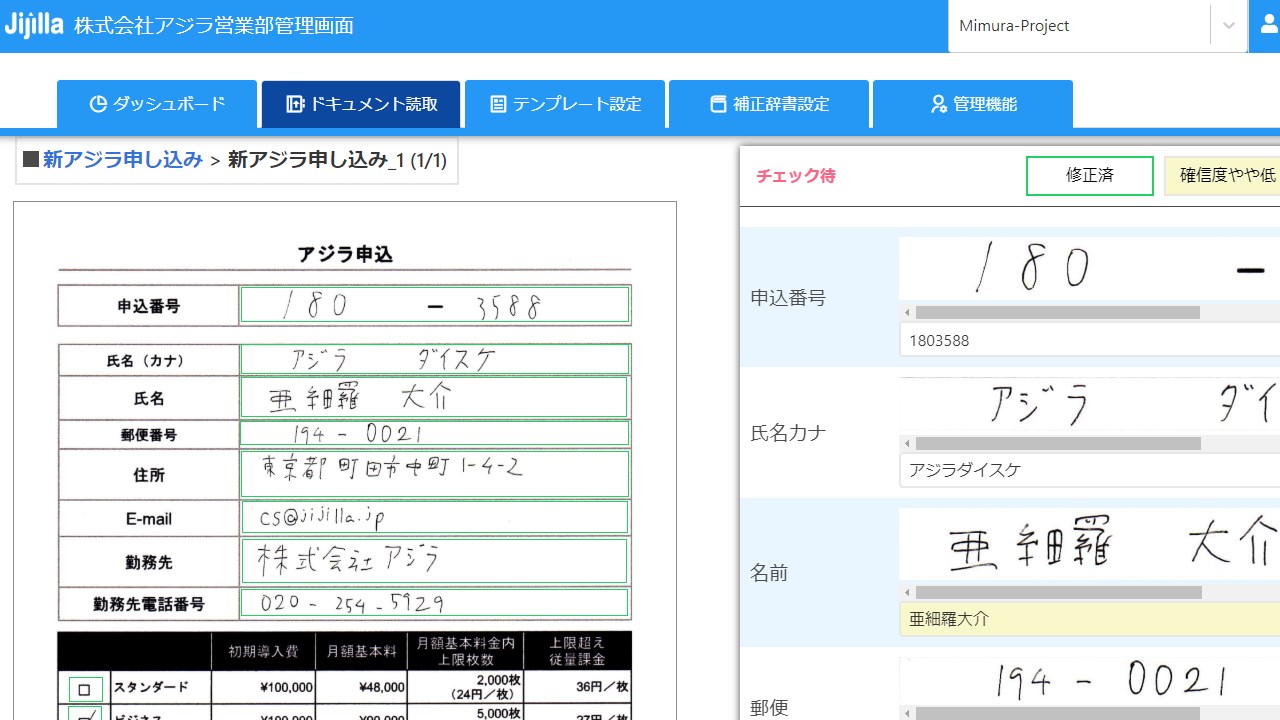
Task: Click the 月額基本料 column header
Action: coord(362,651)
